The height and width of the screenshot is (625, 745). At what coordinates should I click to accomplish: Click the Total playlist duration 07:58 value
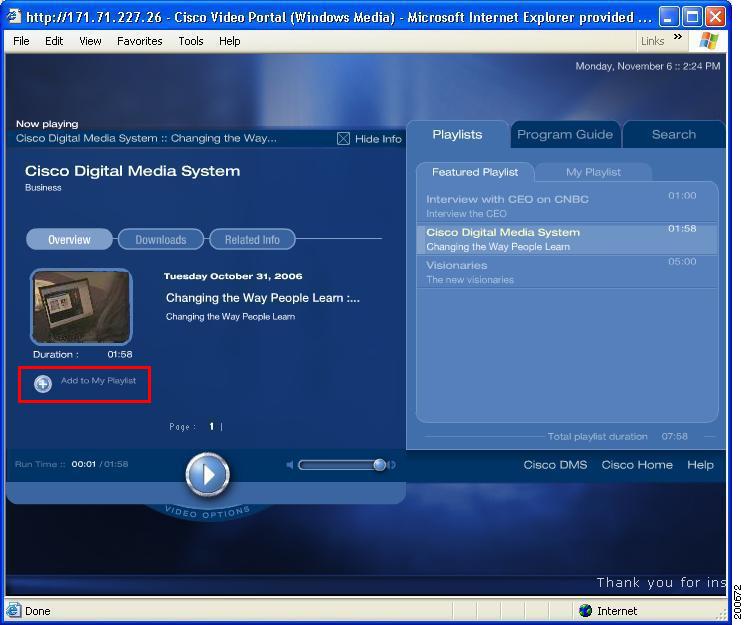coord(674,436)
